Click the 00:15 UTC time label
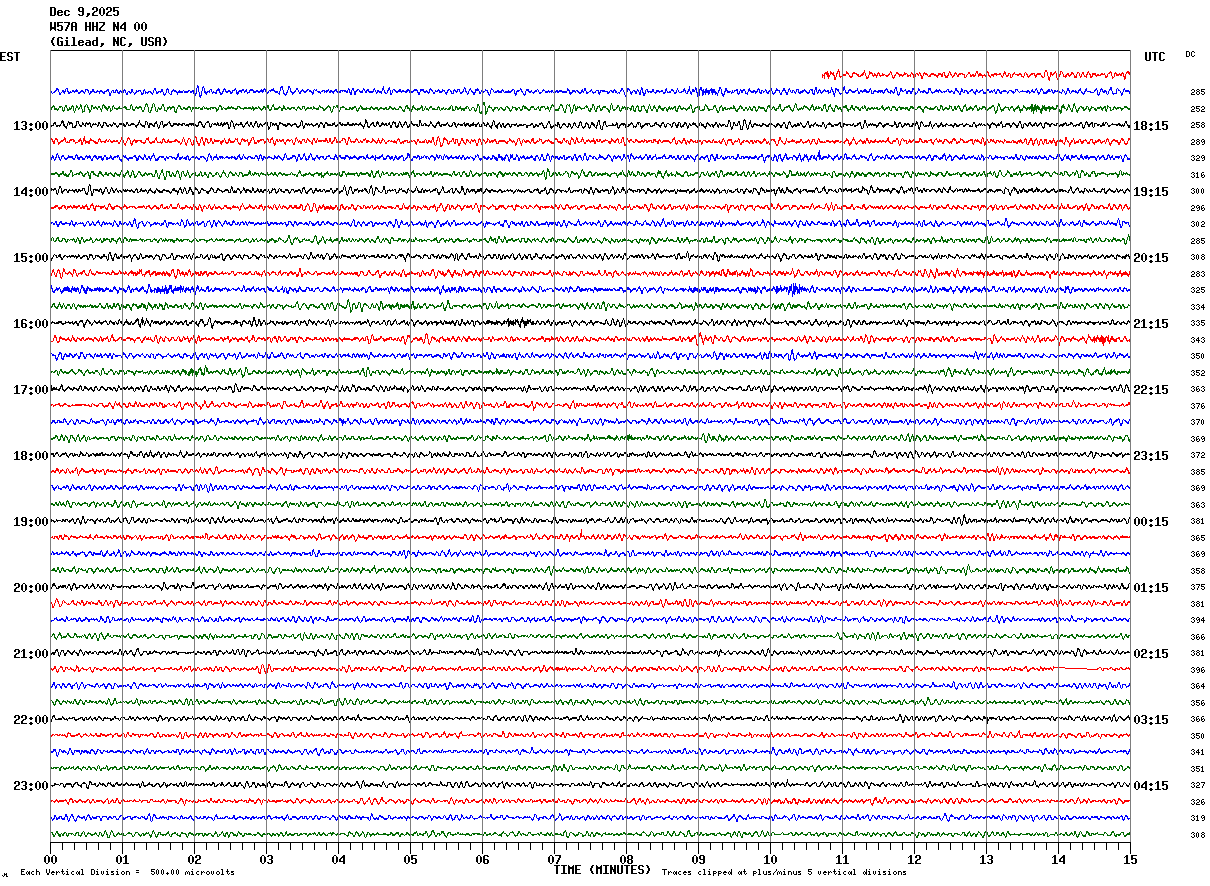The width and height of the screenshot is (1210, 886). pyautogui.click(x=1151, y=522)
